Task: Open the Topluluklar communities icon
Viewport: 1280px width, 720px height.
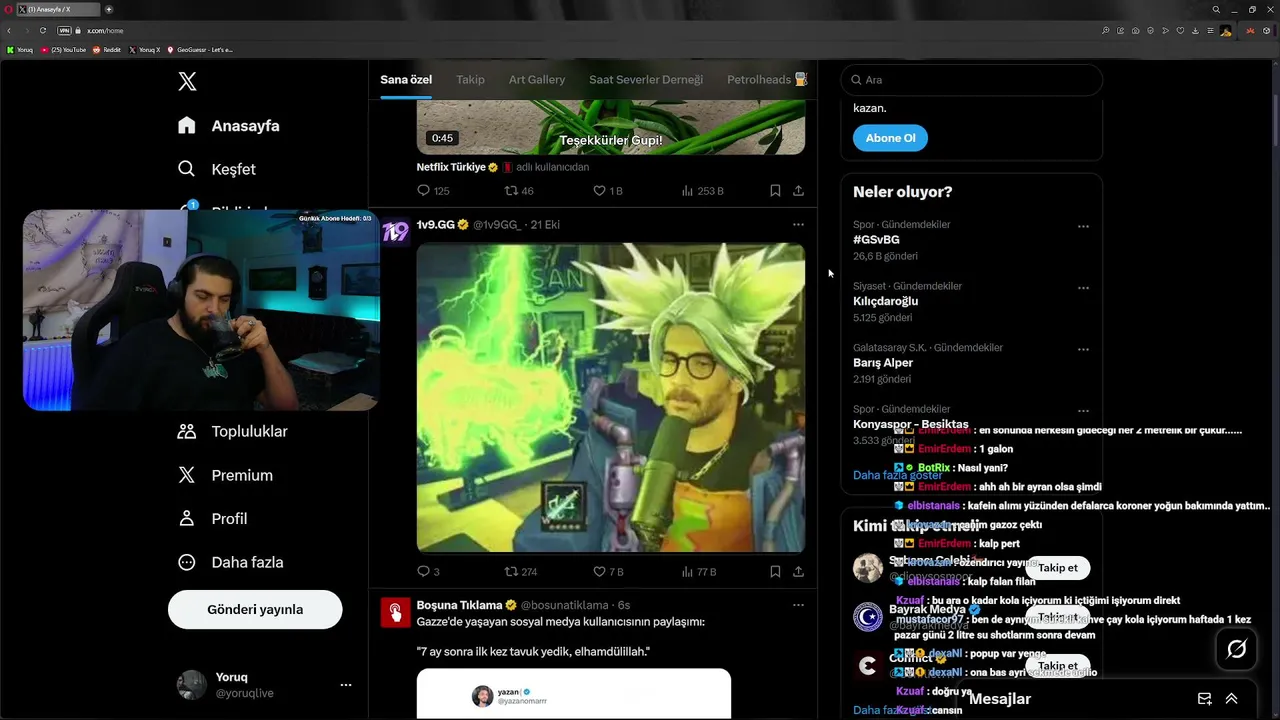Action: click(x=187, y=431)
